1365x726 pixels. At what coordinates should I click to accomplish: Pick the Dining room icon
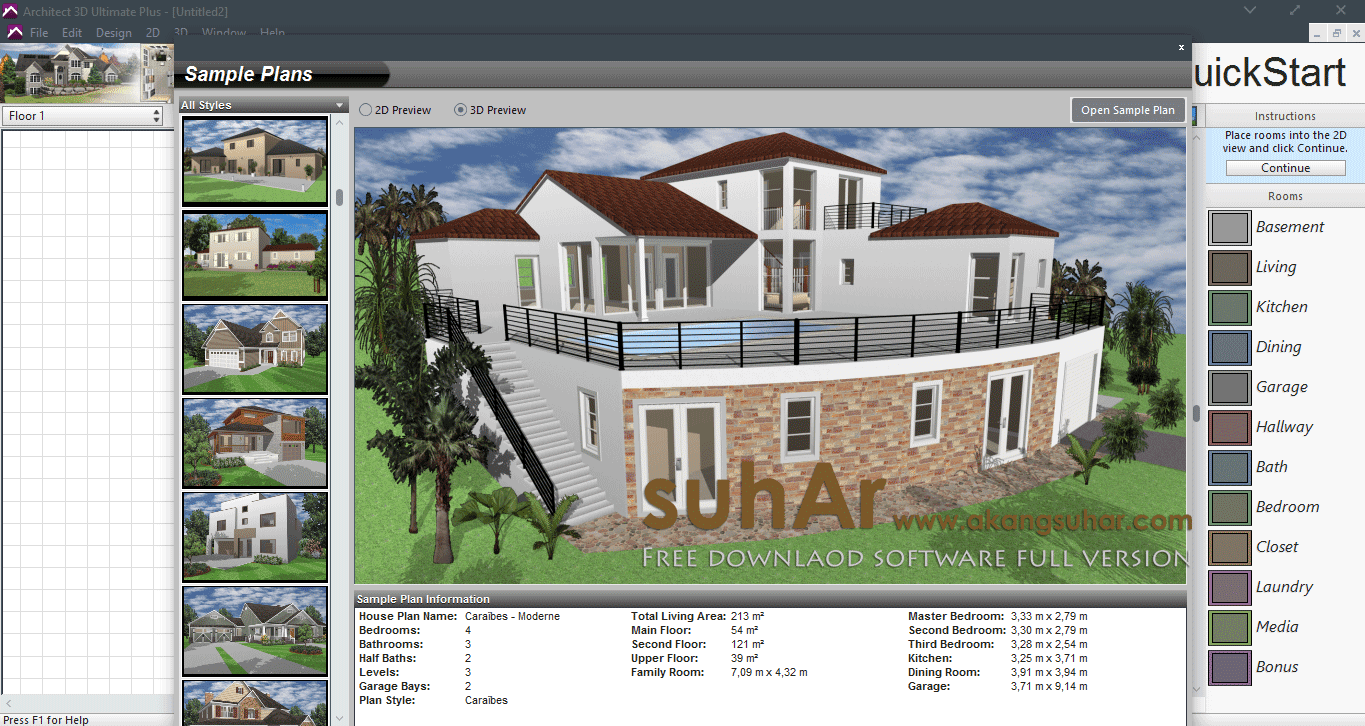point(1230,347)
